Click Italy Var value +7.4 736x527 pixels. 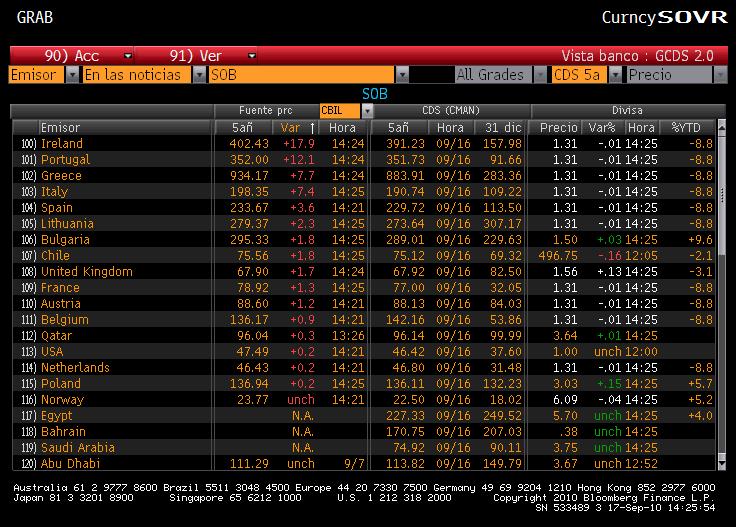[302, 191]
